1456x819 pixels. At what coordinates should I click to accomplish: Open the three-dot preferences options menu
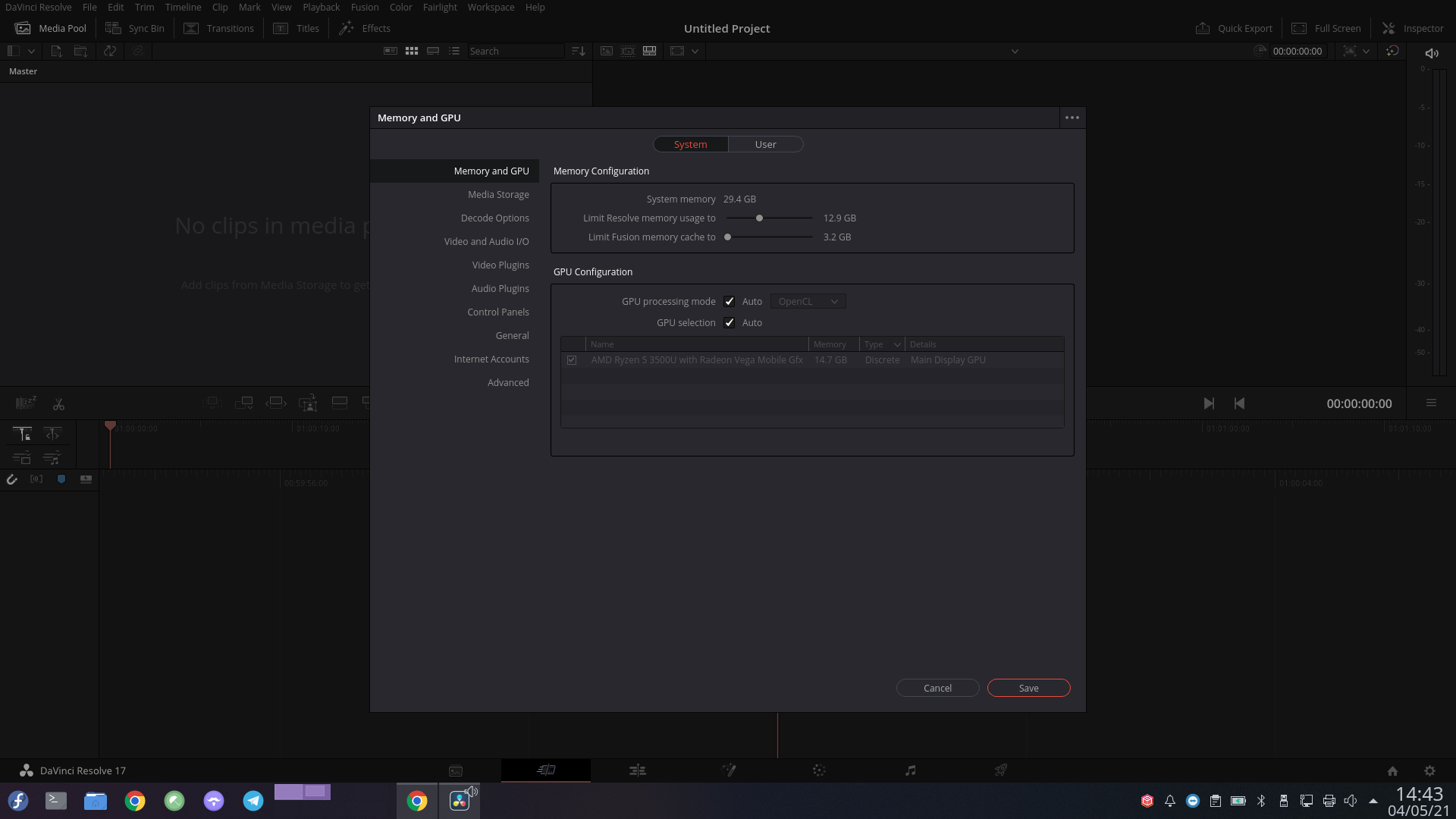1072,118
